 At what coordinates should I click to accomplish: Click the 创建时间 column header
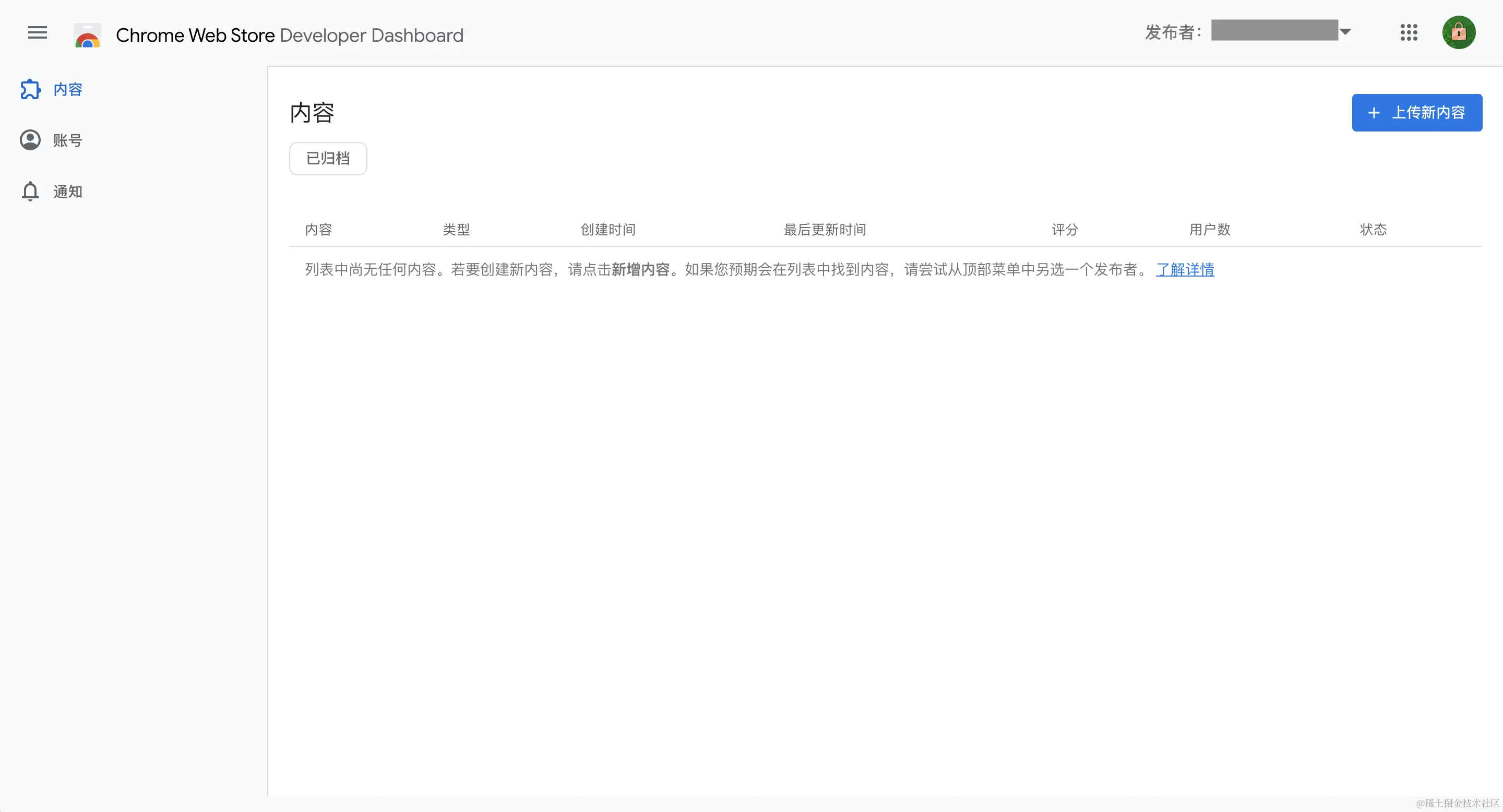[x=608, y=230]
